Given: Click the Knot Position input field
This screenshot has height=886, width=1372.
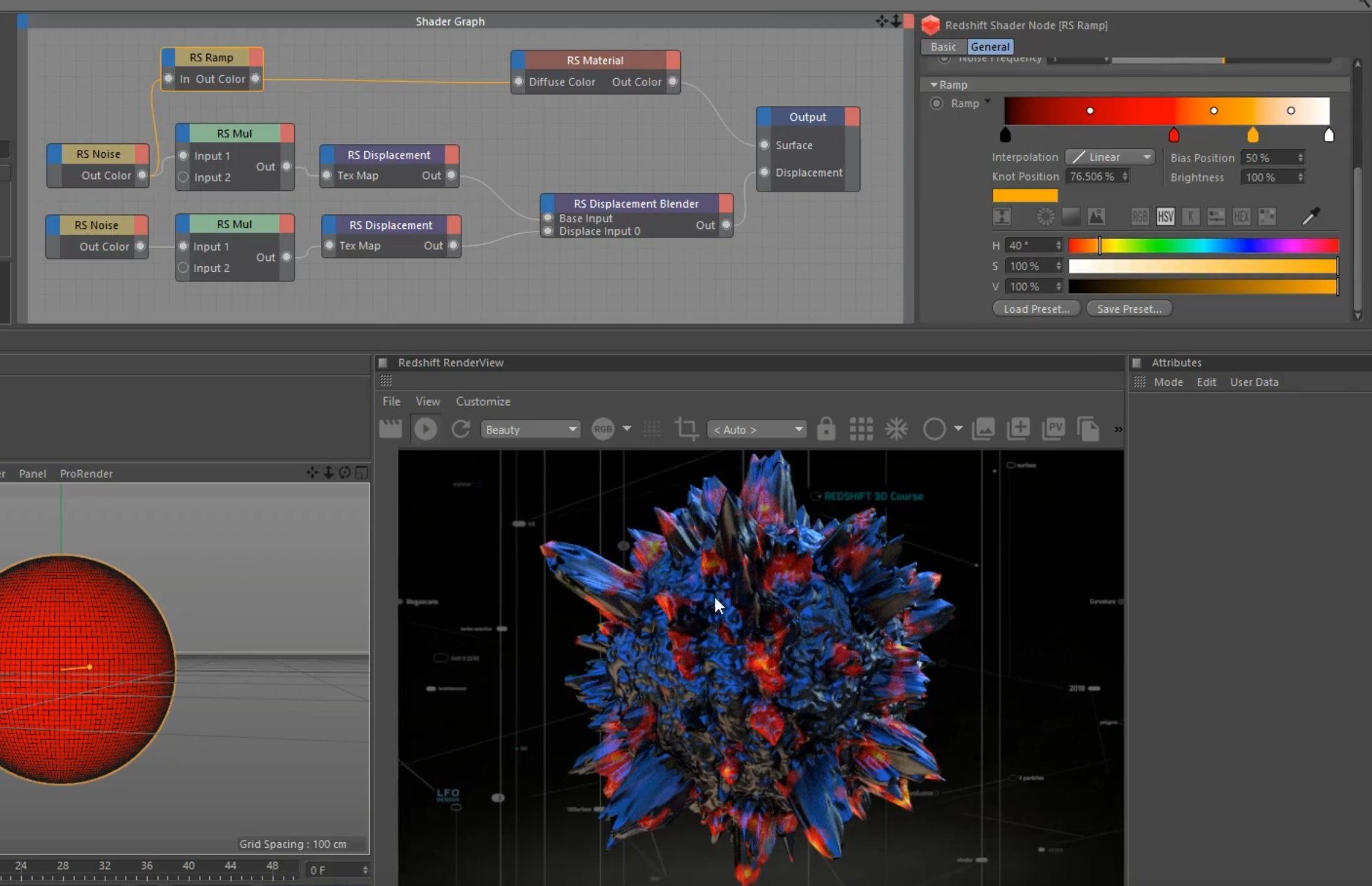Looking at the screenshot, I should 1098,176.
